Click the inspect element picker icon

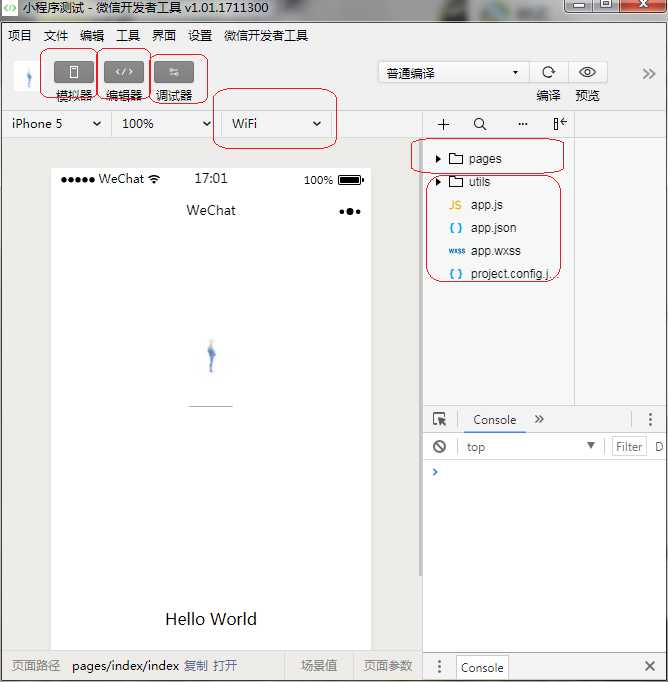pyautogui.click(x=439, y=419)
